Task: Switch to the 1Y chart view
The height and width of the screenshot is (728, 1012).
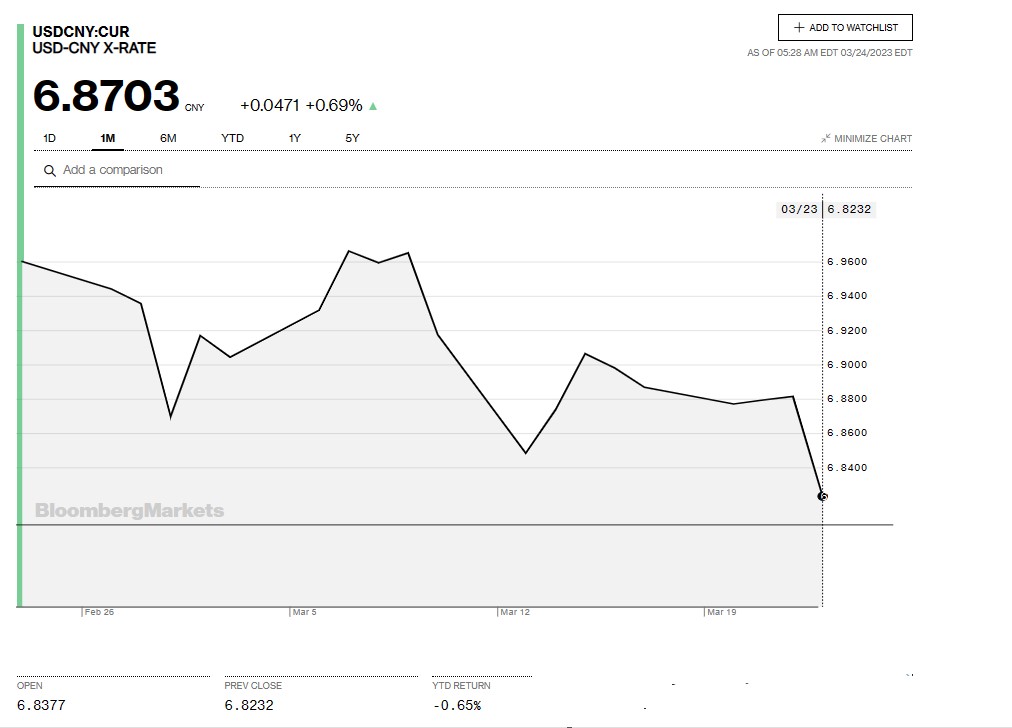Action: click(295, 138)
